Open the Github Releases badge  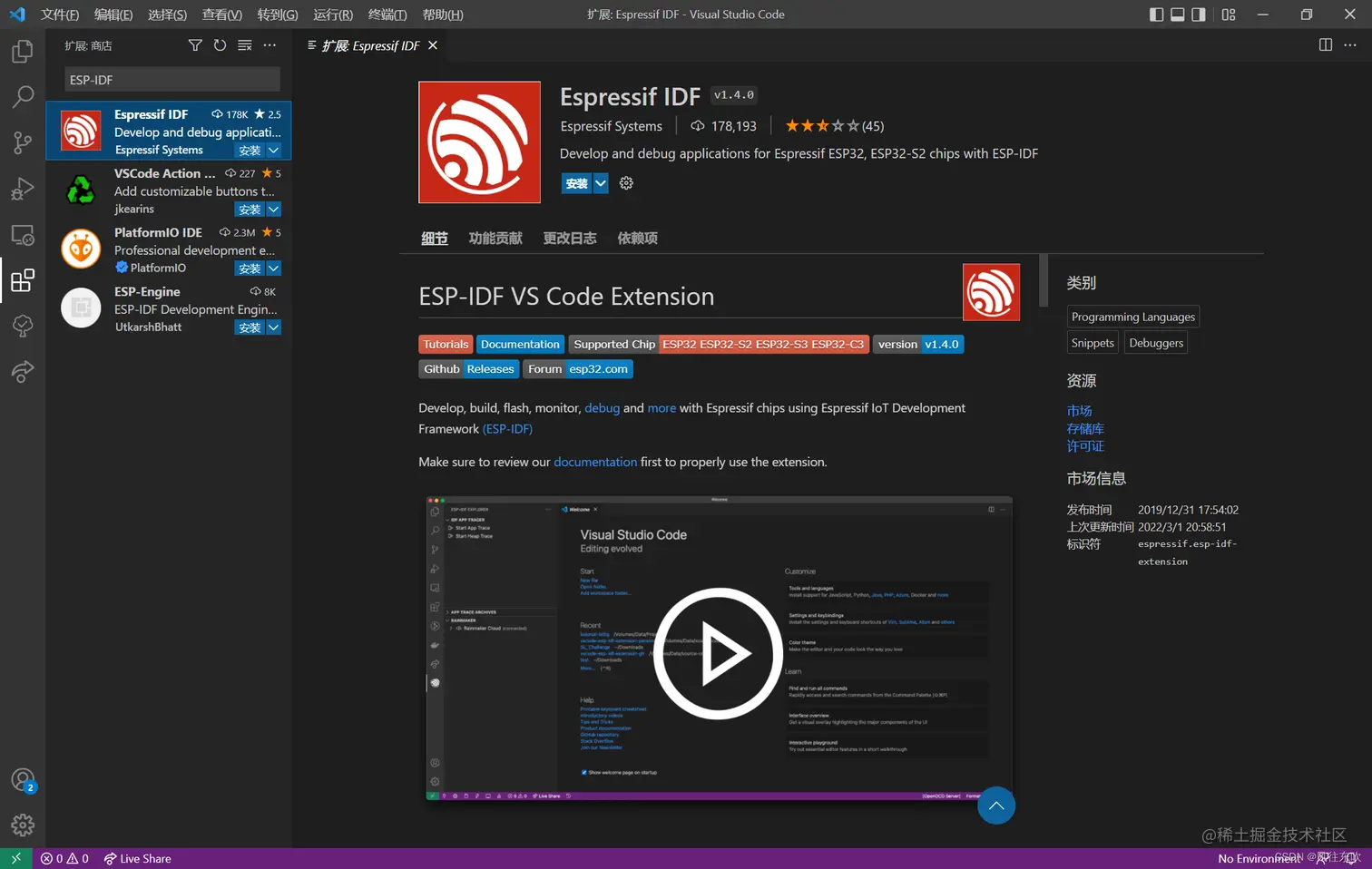tap(469, 369)
